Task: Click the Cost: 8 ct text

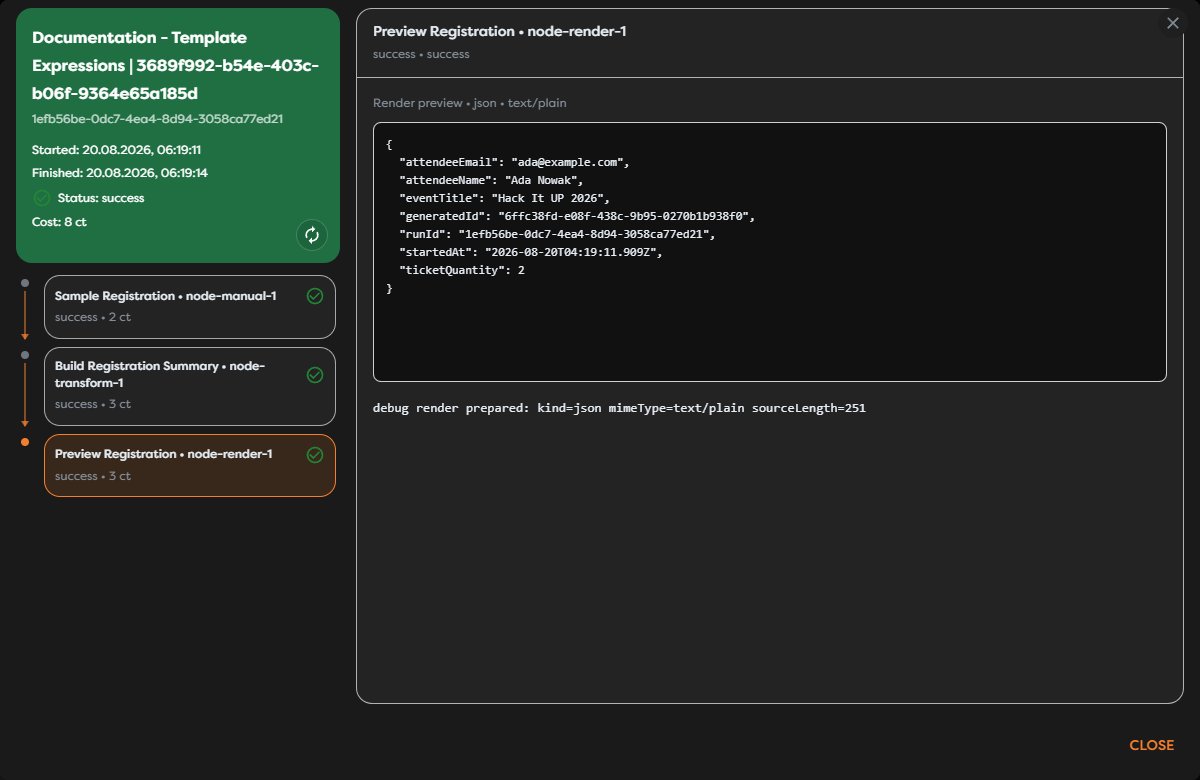Action: tap(59, 222)
